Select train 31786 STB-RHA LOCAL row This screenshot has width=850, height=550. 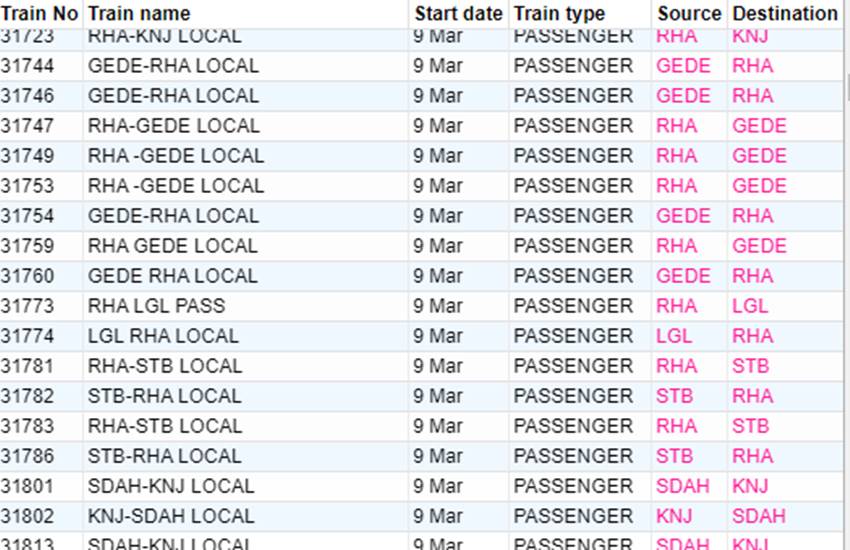pyautogui.click(x=164, y=456)
